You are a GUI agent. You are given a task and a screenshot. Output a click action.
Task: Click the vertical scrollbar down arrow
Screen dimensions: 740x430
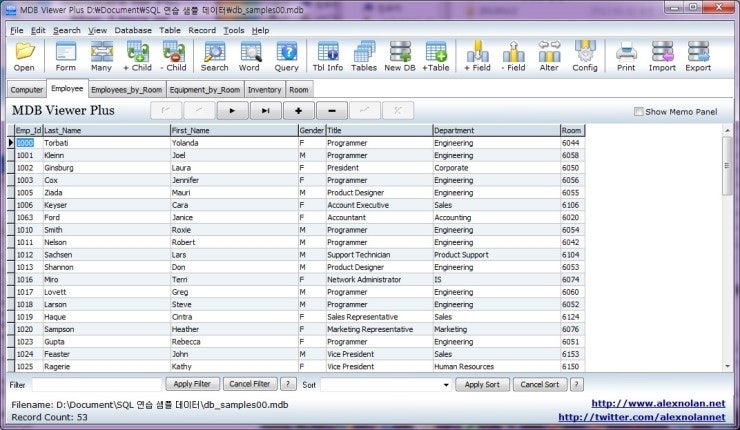tap(727, 367)
